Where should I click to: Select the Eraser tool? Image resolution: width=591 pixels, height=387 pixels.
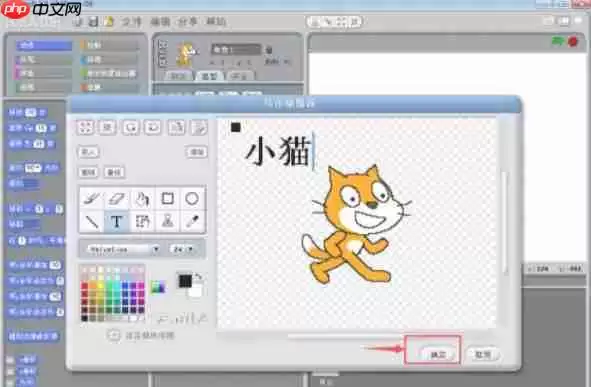[117, 198]
